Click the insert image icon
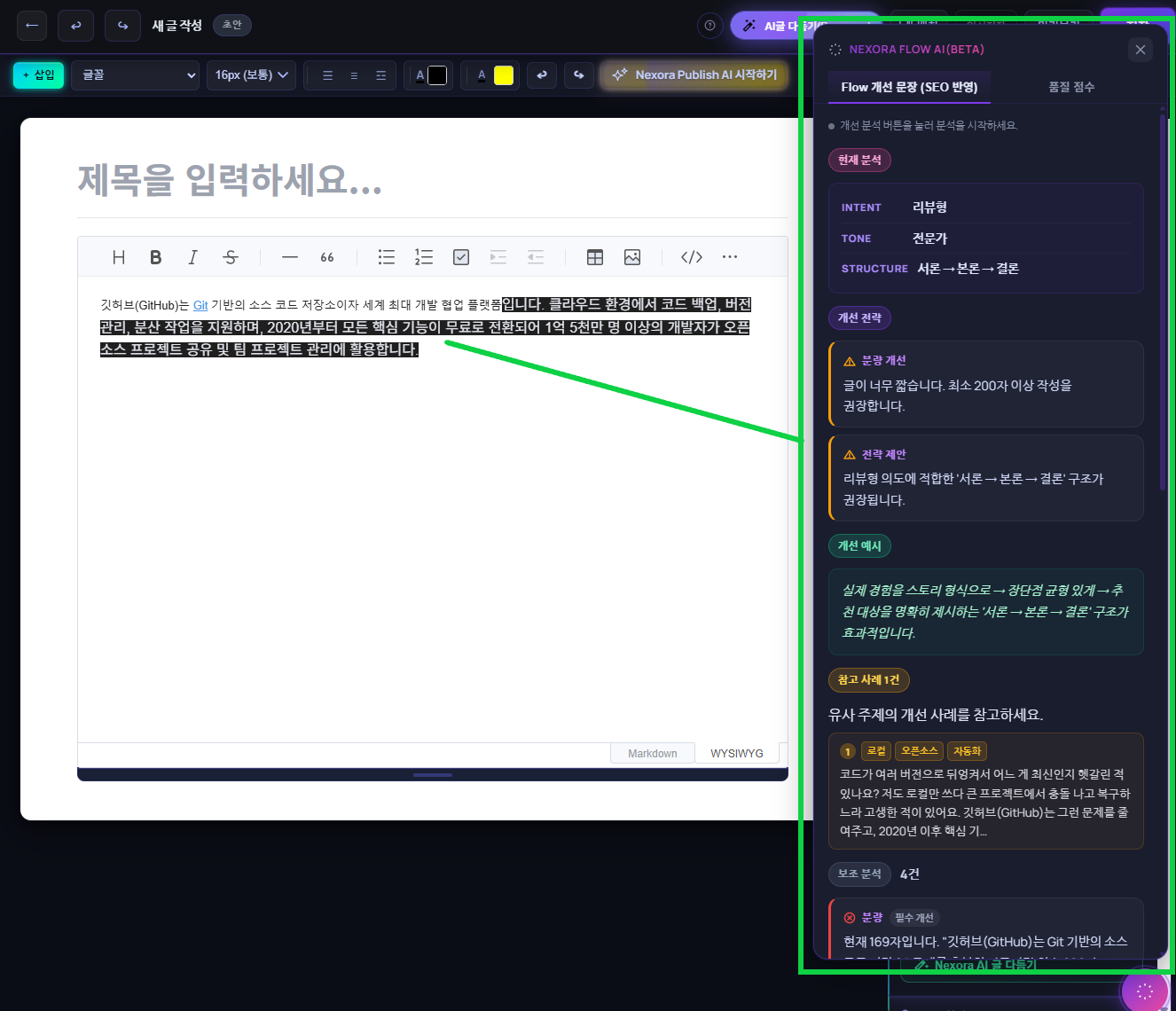This screenshot has height=1011, width=1176. point(632,257)
